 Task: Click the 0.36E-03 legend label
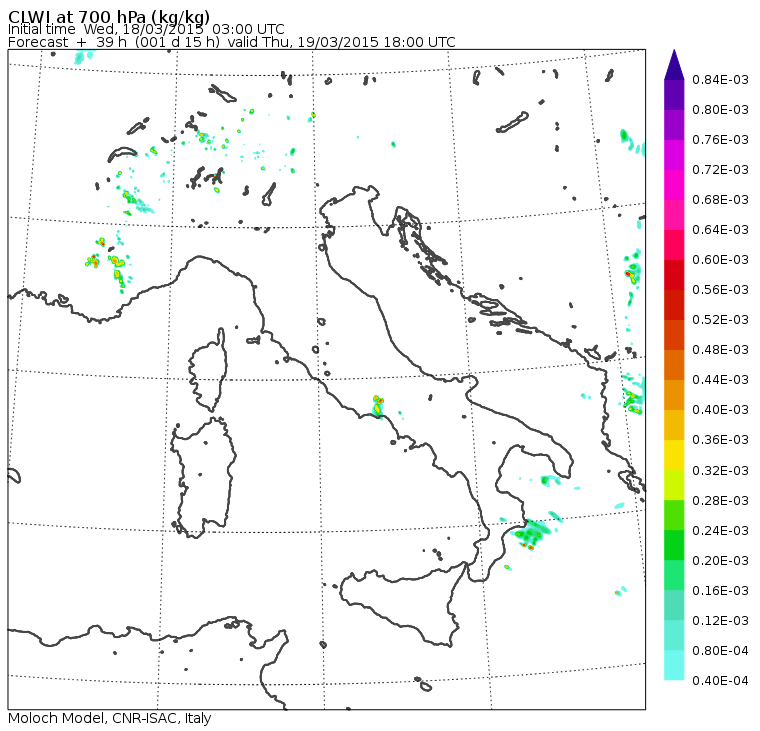(720, 440)
